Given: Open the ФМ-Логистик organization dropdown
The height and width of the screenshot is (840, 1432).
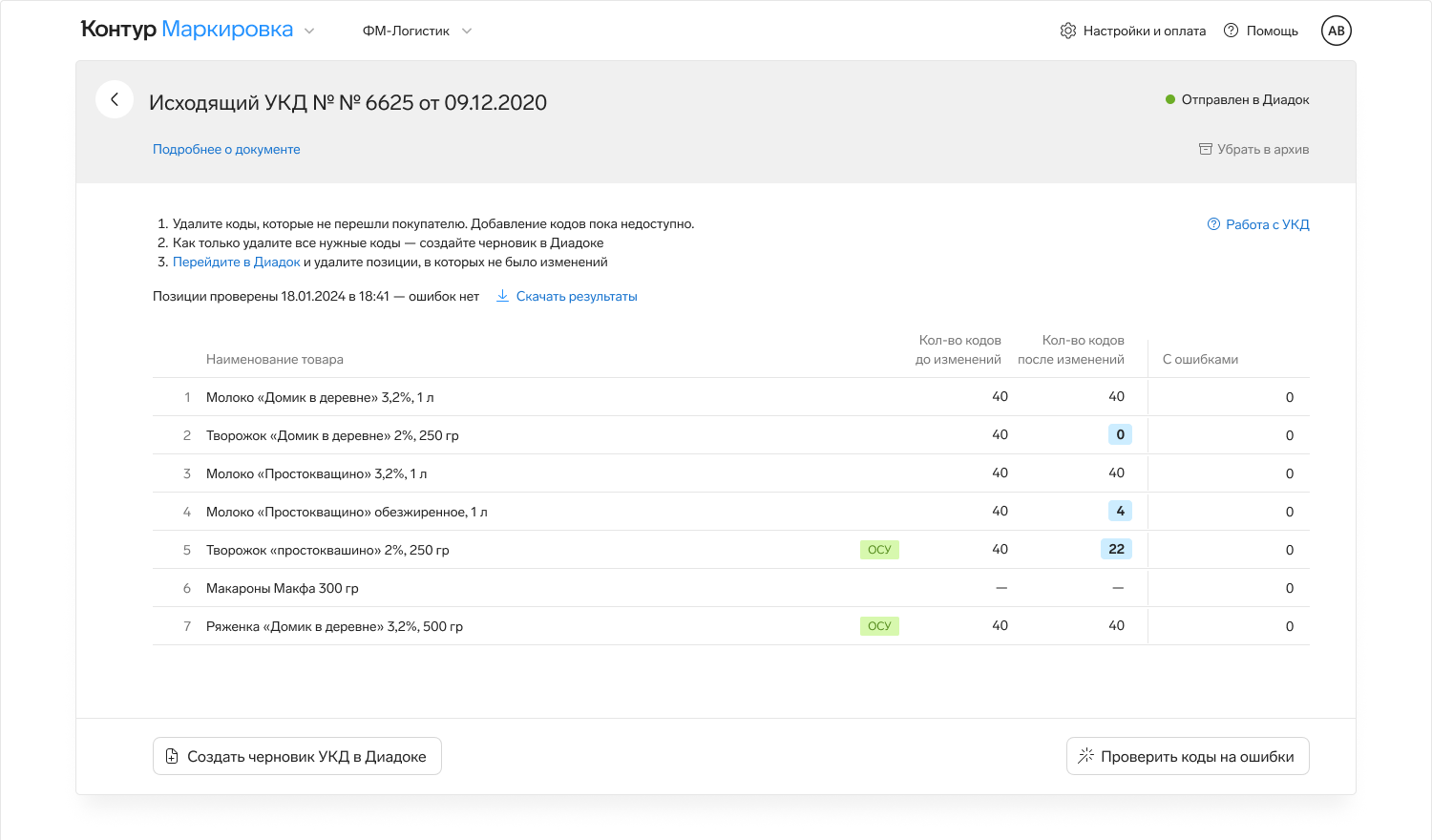Looking at the screenshot, I should point(417,31).
